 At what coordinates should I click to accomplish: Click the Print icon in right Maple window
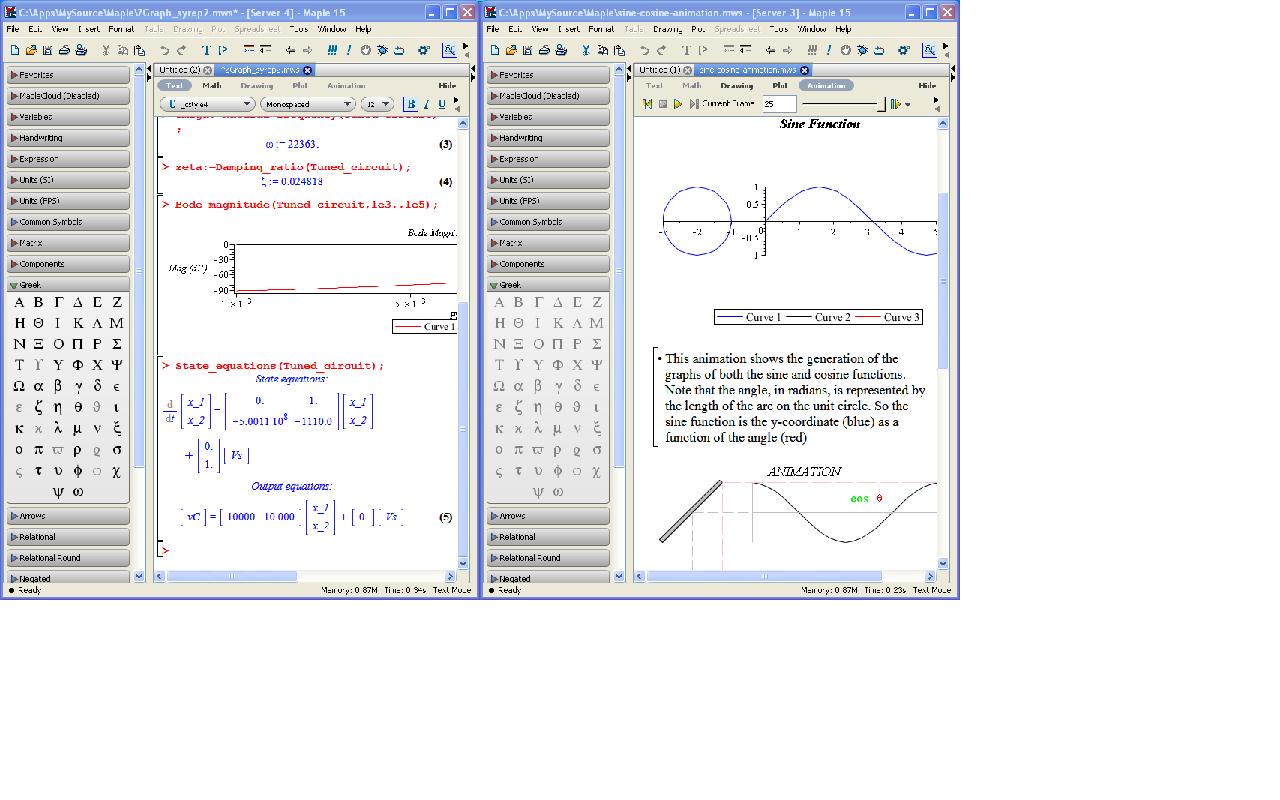(543, 50)
